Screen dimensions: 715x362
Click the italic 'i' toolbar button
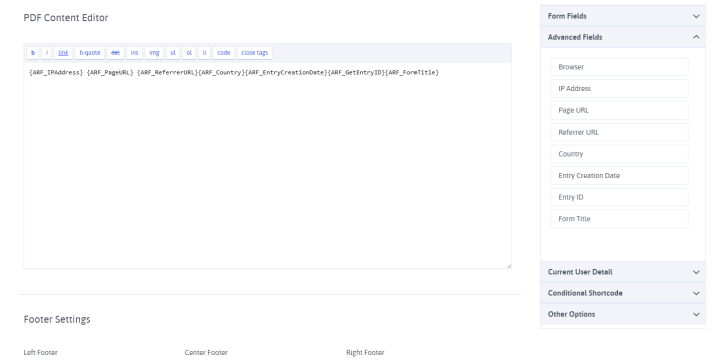pos(47,53)
